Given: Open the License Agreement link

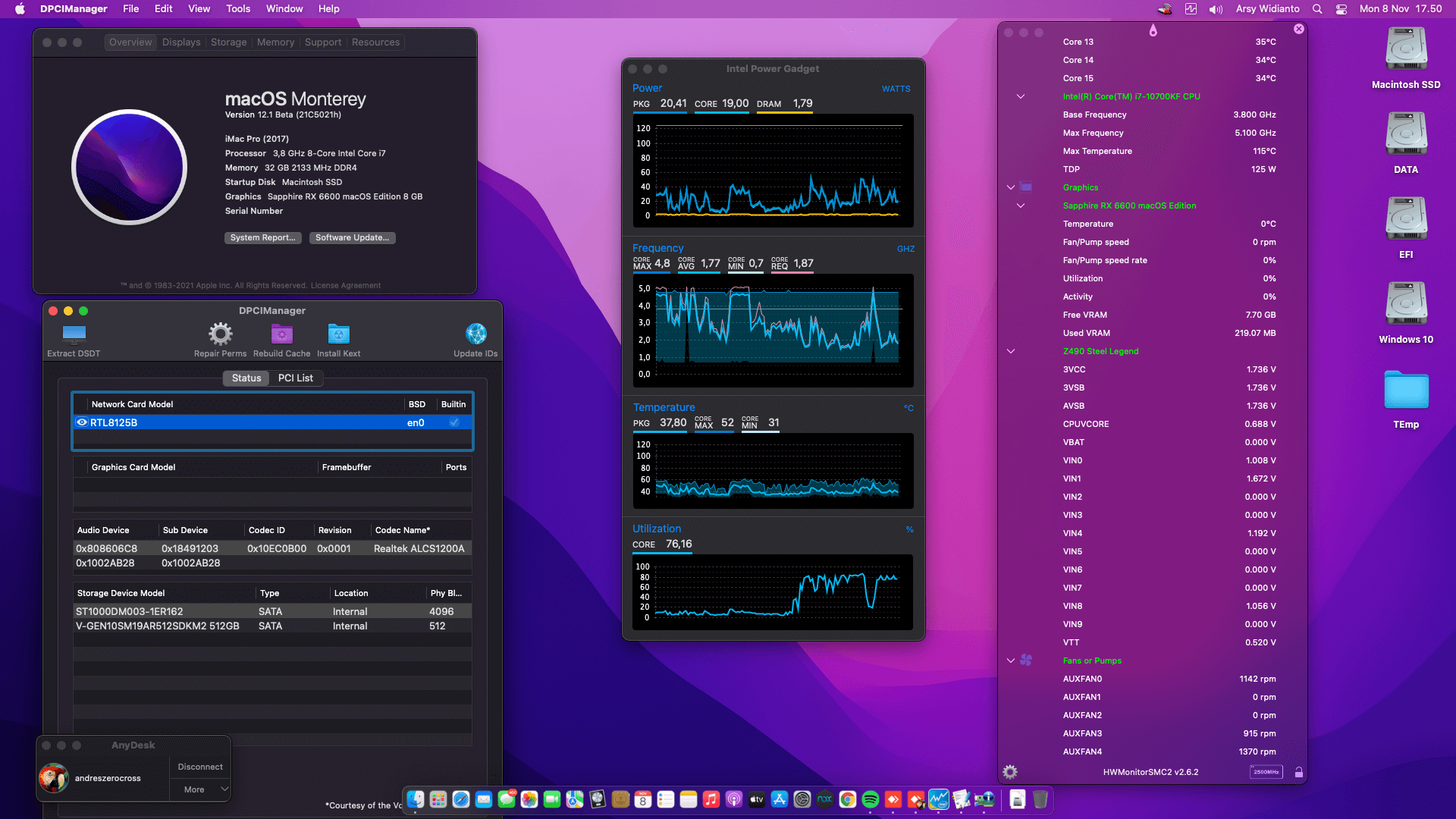Looking at the screenshot, I should (x=346, y=286).
